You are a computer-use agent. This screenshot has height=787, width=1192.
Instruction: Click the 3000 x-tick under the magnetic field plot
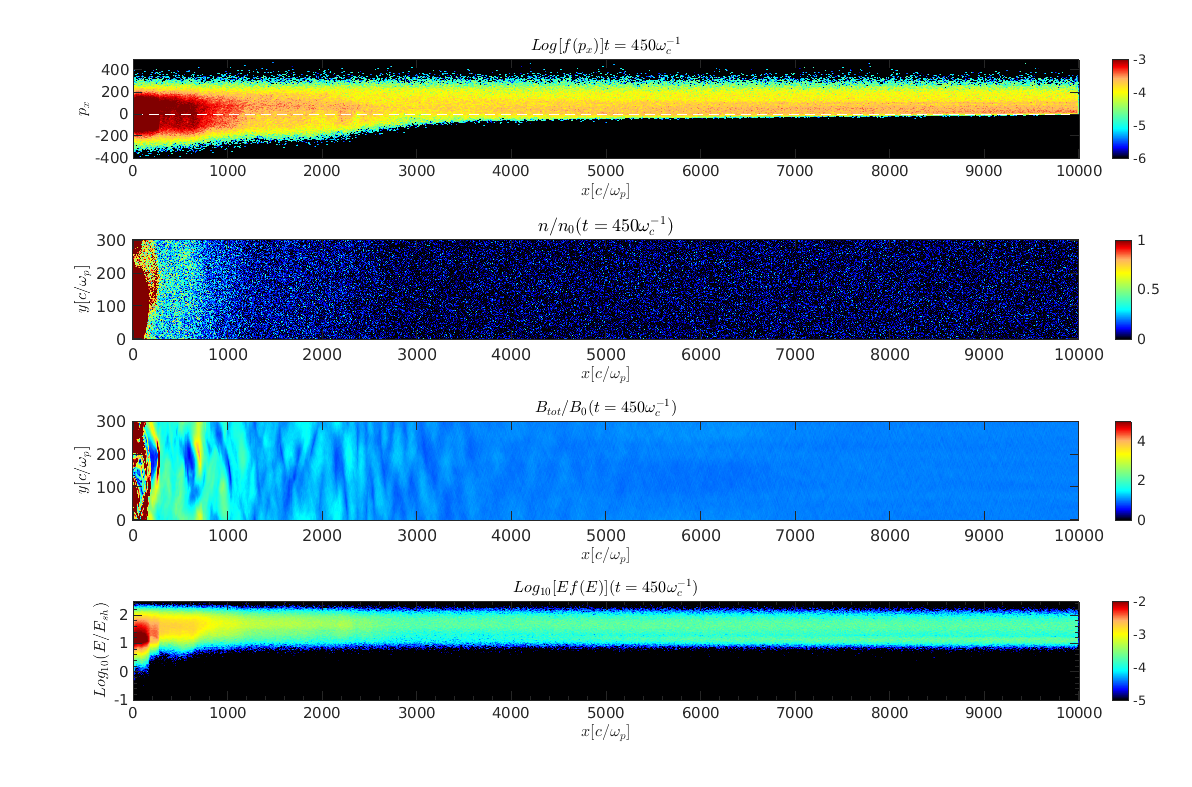coord(417,535)
